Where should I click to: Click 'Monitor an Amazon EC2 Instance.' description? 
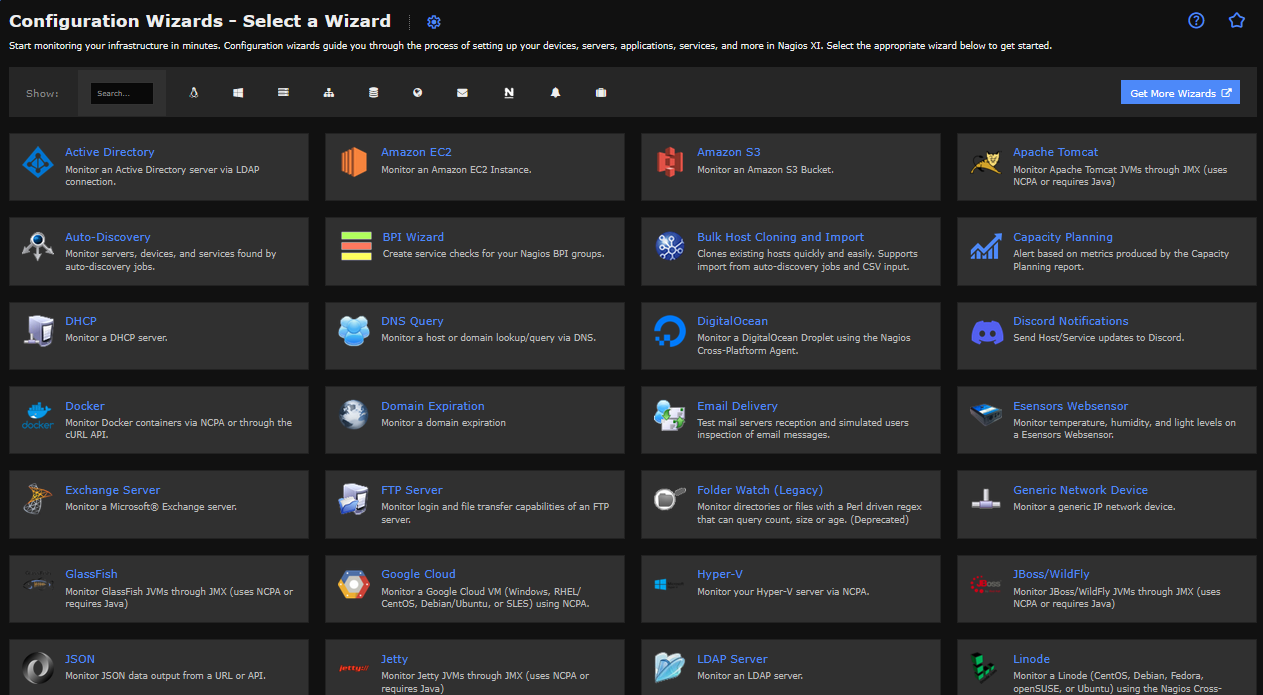456,169
